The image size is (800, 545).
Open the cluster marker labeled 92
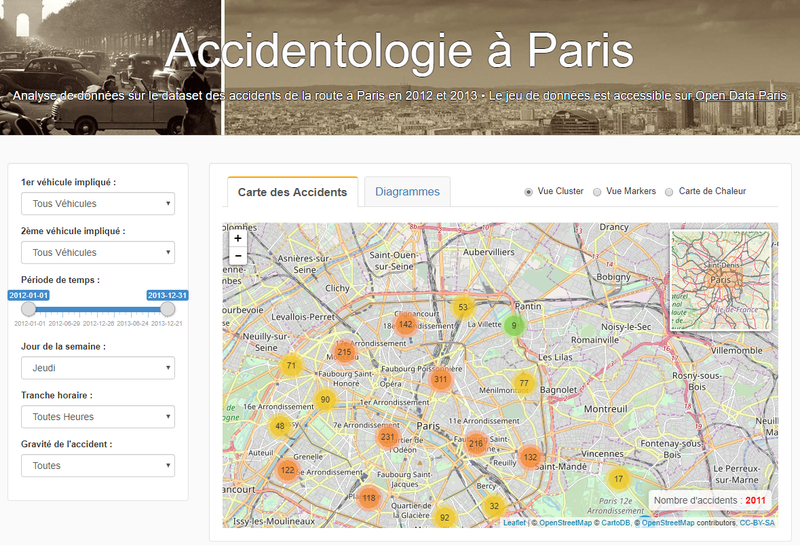pos(444,517)
